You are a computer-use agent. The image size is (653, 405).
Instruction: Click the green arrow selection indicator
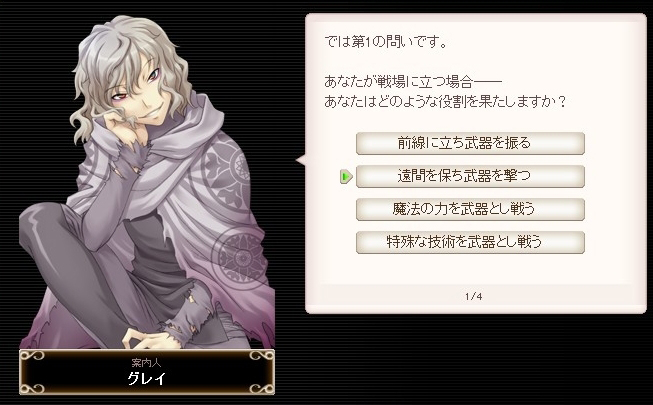346,177
